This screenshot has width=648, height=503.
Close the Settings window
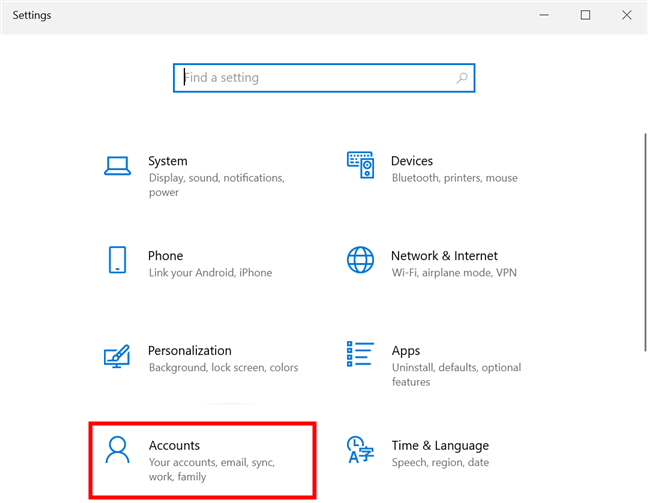627,15
